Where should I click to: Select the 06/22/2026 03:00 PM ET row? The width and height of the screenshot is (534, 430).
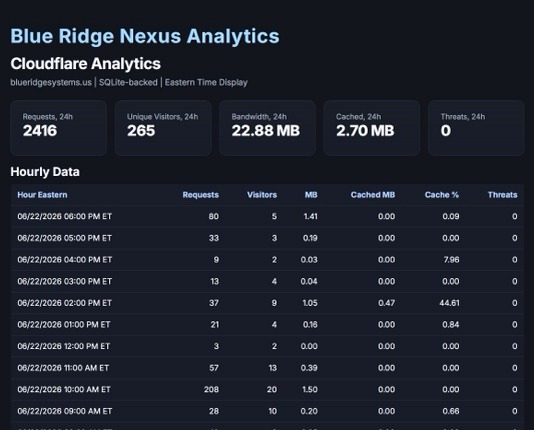(x=267, y=281)
